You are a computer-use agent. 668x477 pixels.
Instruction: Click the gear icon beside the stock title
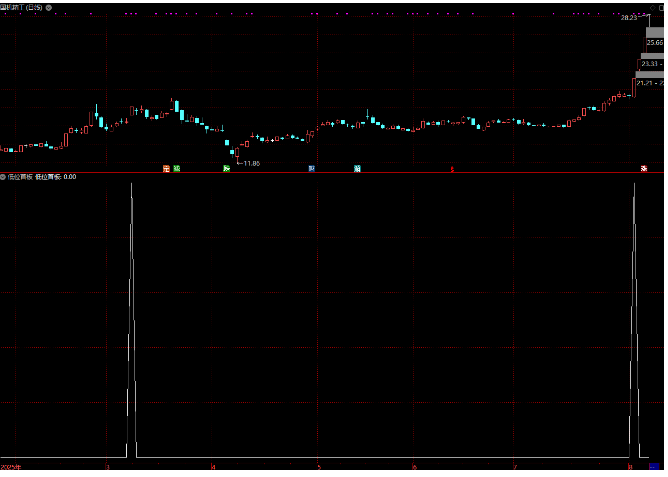pos(50,8)
